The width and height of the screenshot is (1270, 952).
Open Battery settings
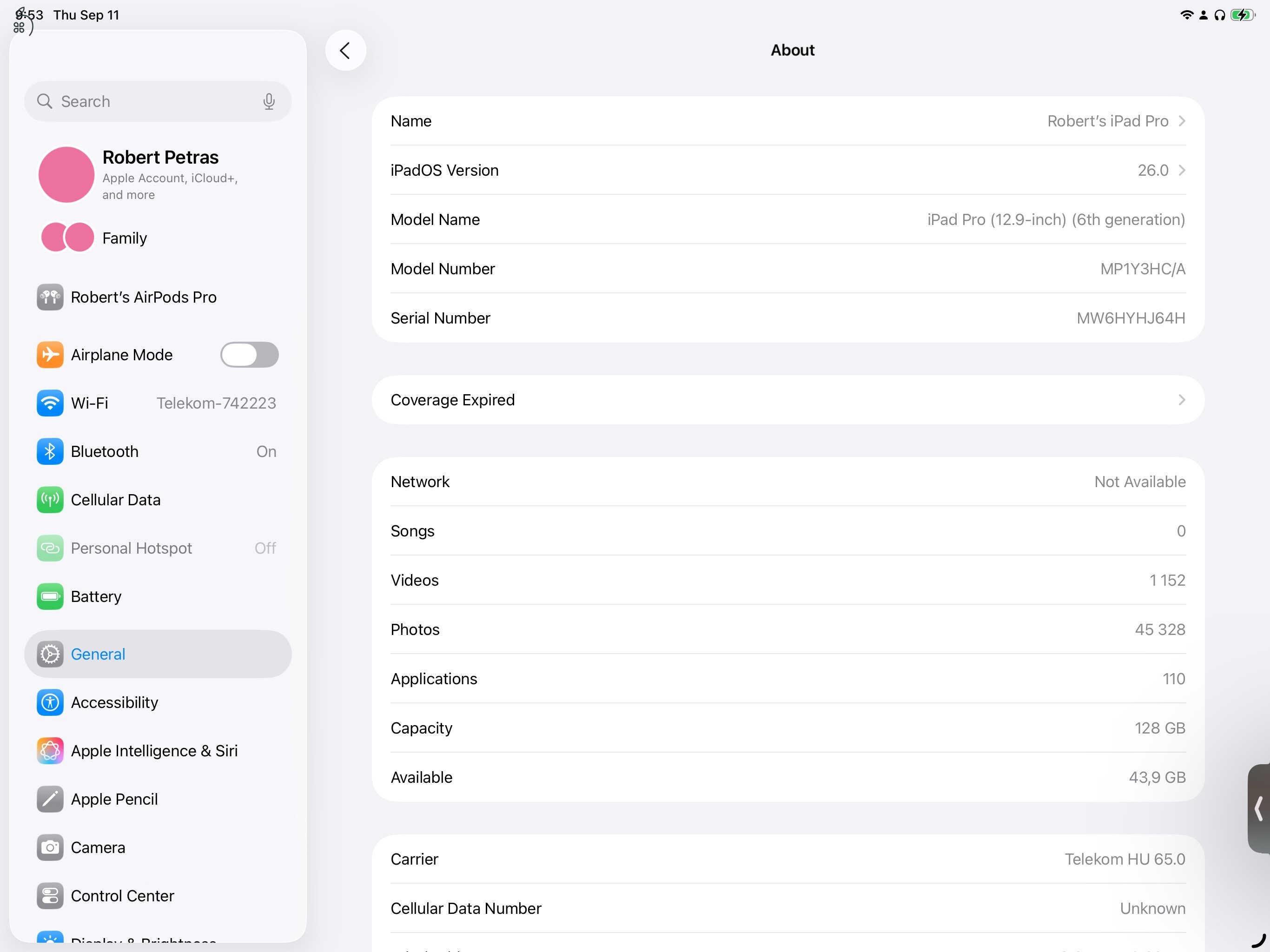tap(158, 596)
